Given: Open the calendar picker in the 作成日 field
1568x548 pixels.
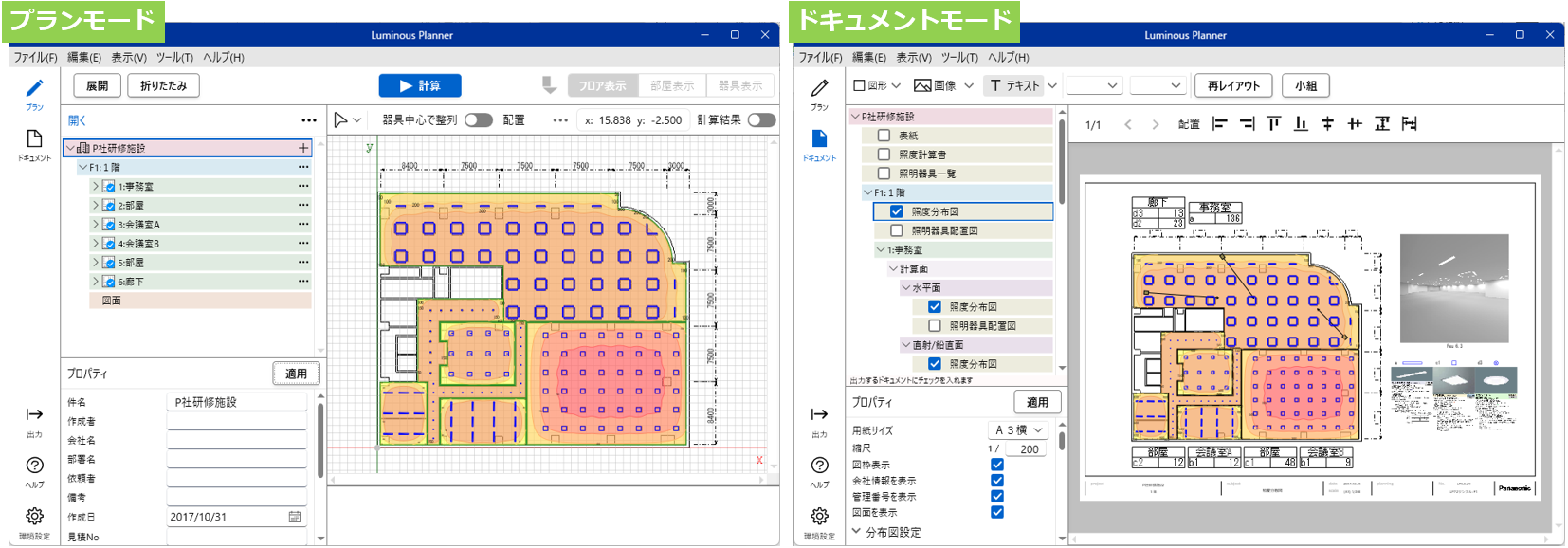Looking at the screenshot, I should pos(295,517).
